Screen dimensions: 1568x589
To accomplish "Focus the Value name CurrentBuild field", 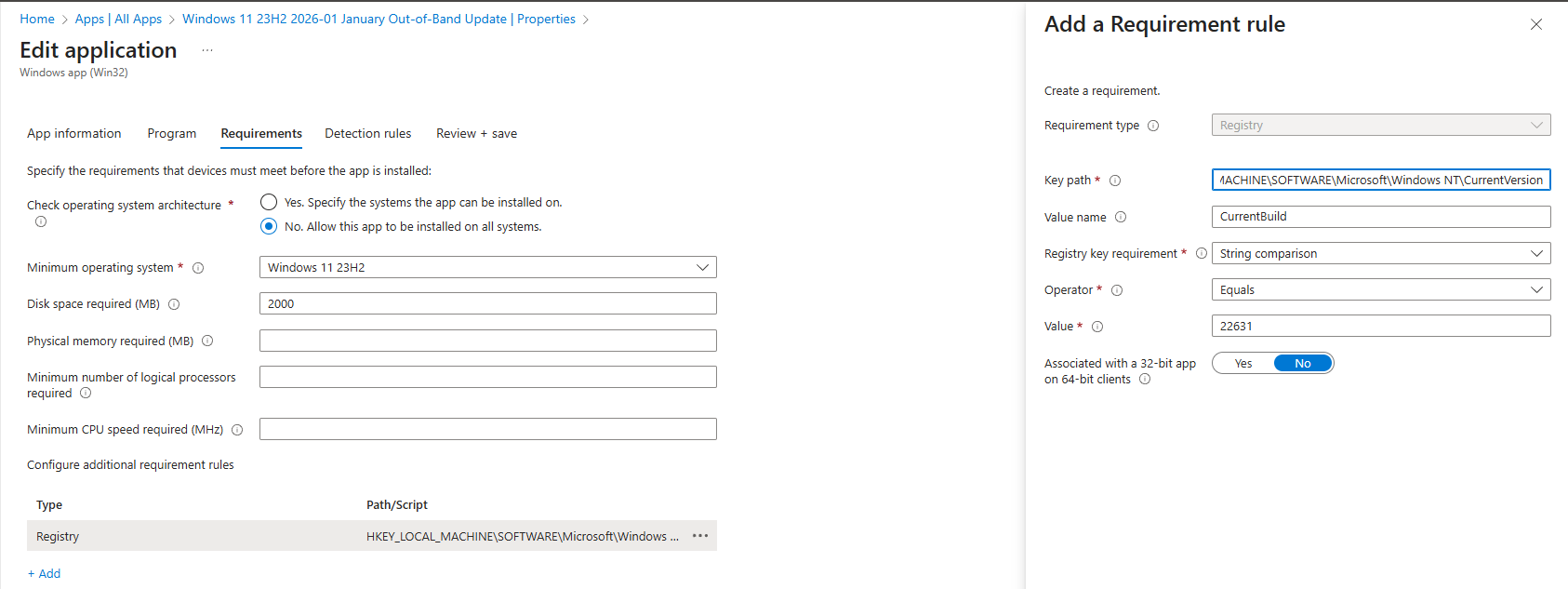I will pyautogui.click(x=1381, y=217).
